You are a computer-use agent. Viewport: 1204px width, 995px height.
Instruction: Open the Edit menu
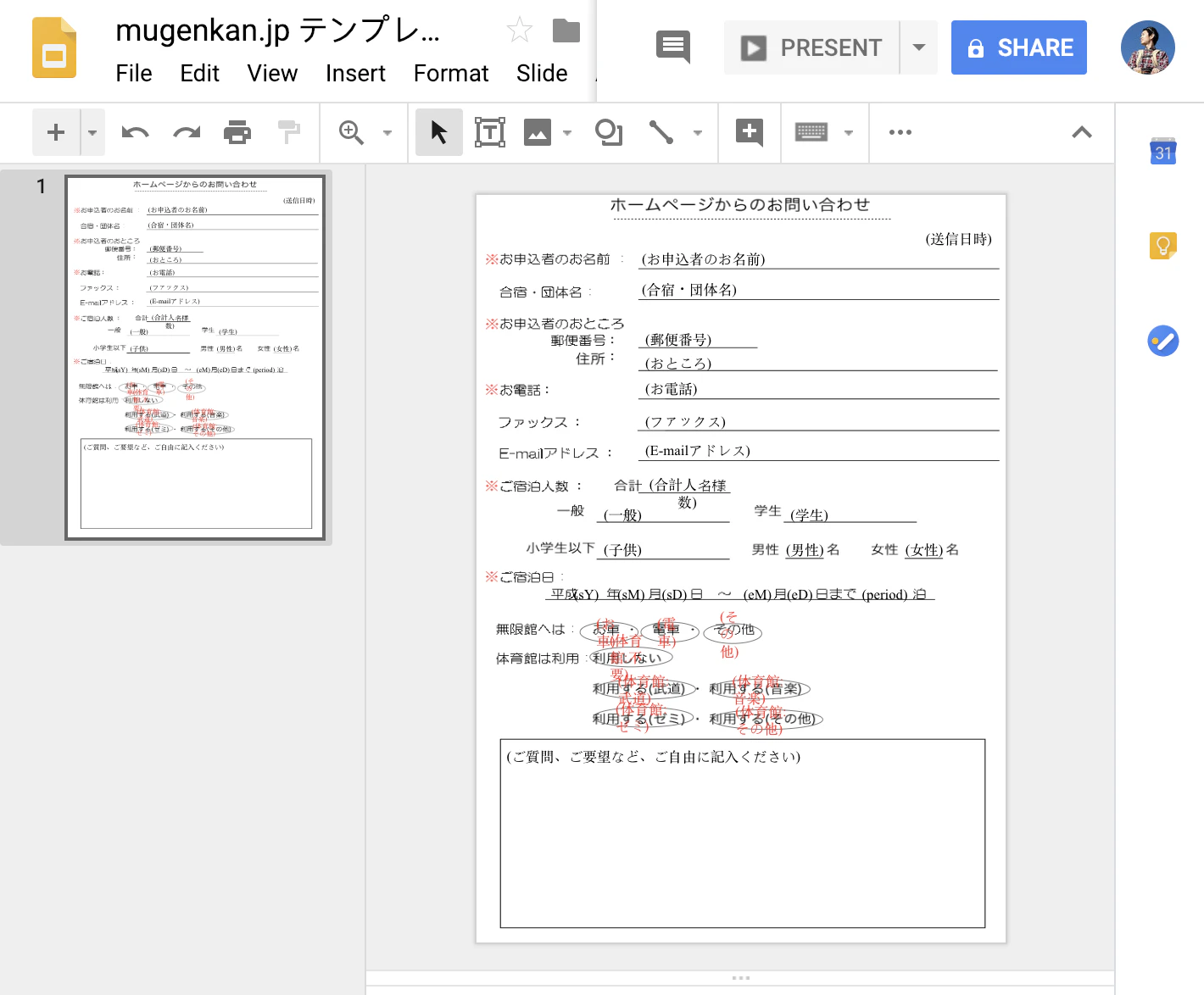pyautogui.click(x=200, y=74)
